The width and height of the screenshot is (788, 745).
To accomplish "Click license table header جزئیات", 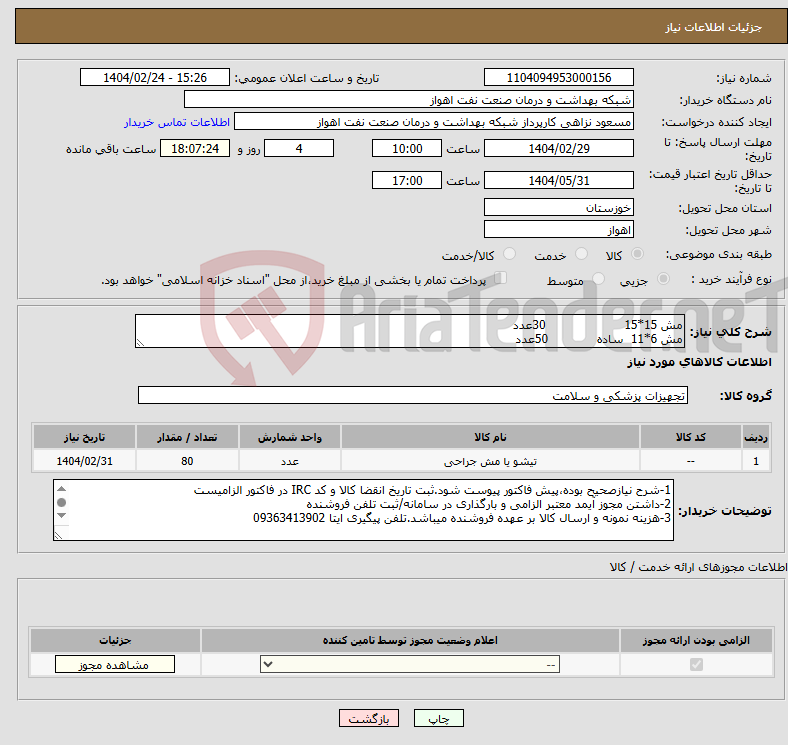I will coord(116,640).
